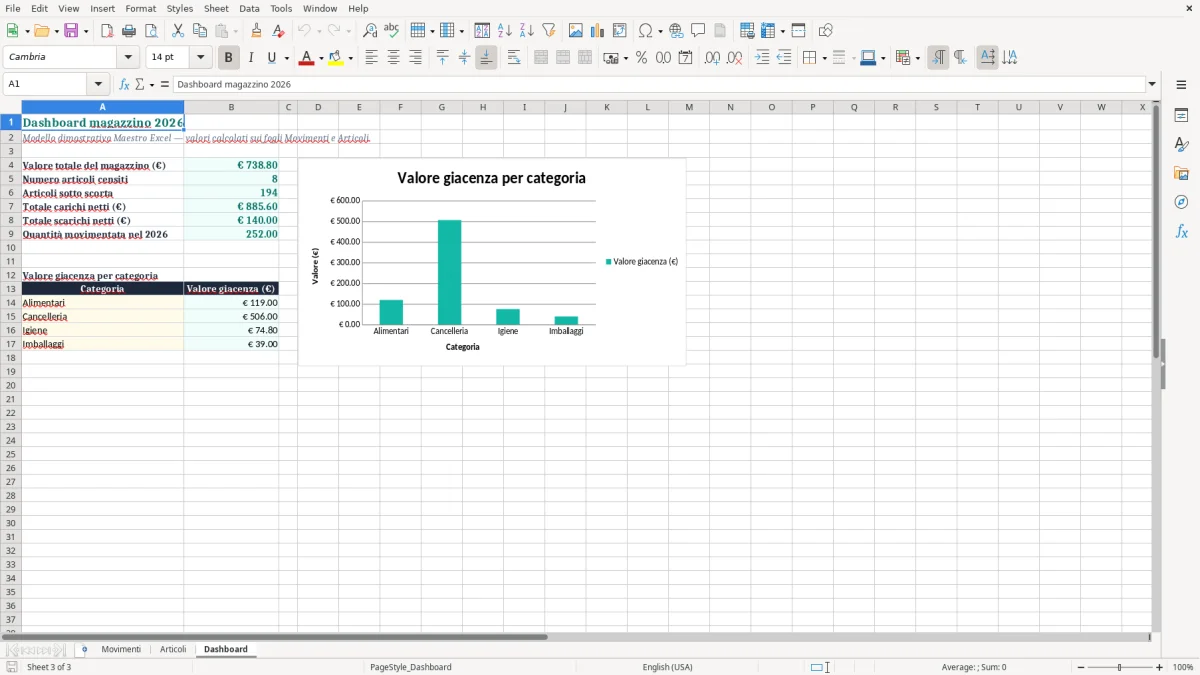Insert a comment

pyautogui.click(x=698, y=31)
